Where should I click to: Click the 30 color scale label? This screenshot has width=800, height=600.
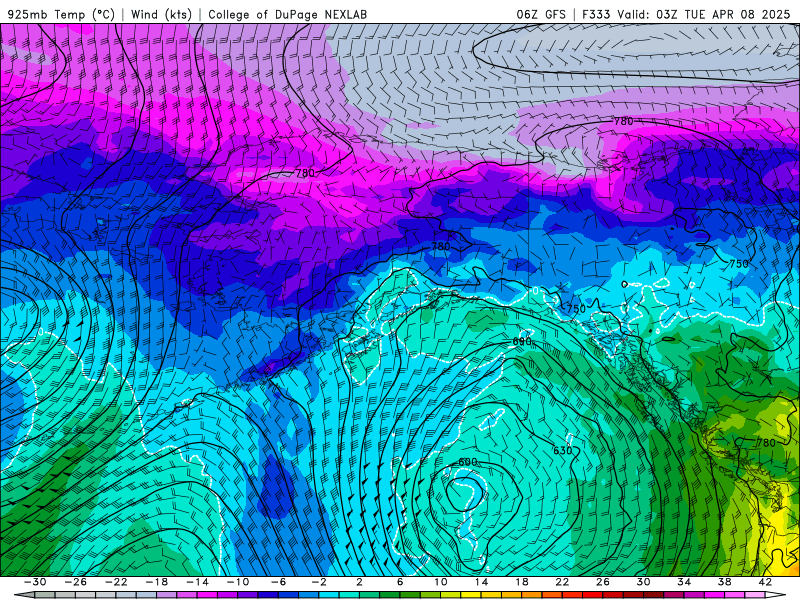pyautogui.click(x=643, y=582)
